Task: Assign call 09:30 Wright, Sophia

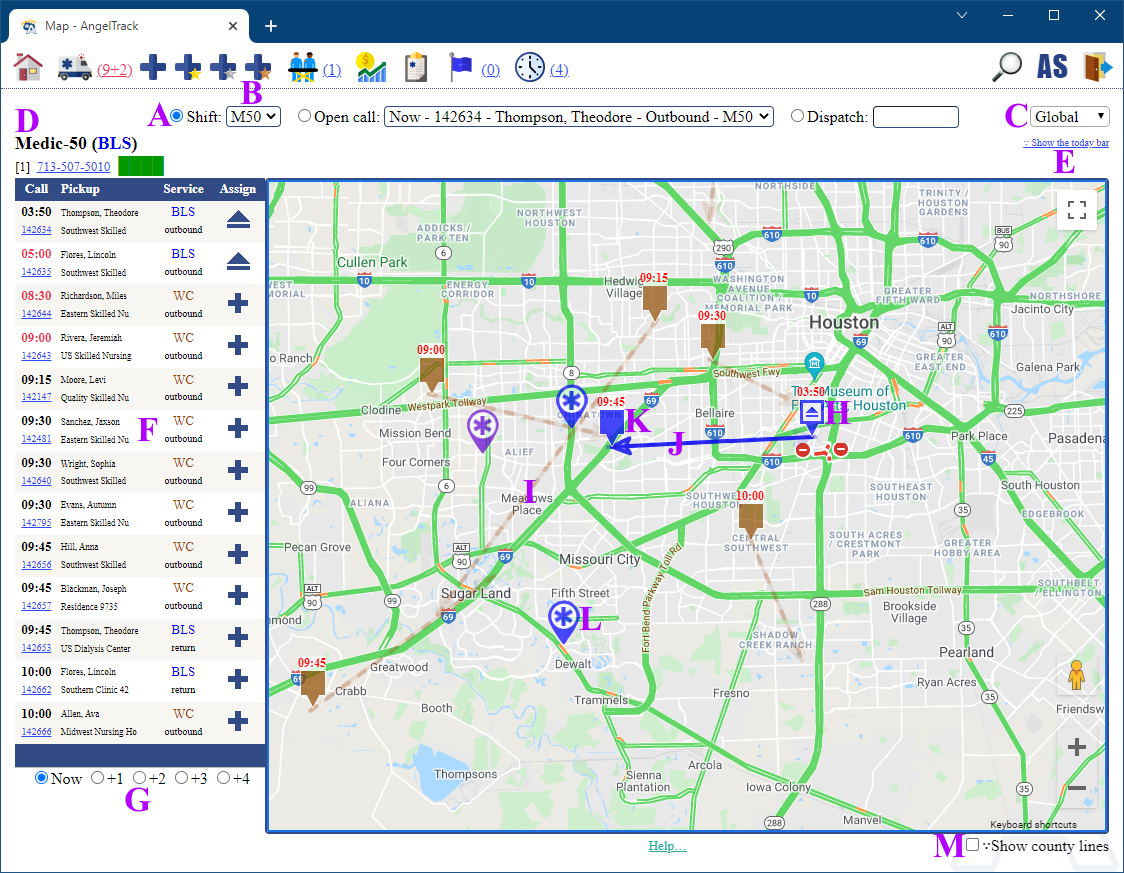Action: coord(238,470)
